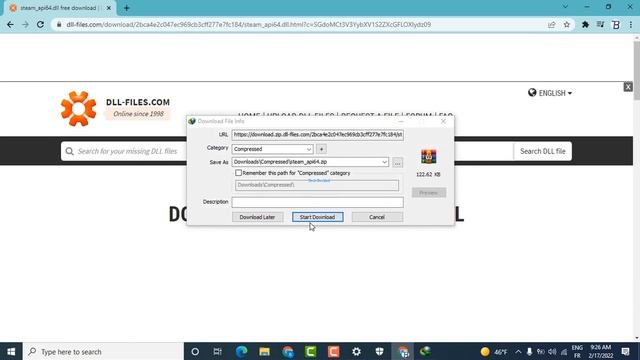Open Settings gear on the taskbar

356,351
